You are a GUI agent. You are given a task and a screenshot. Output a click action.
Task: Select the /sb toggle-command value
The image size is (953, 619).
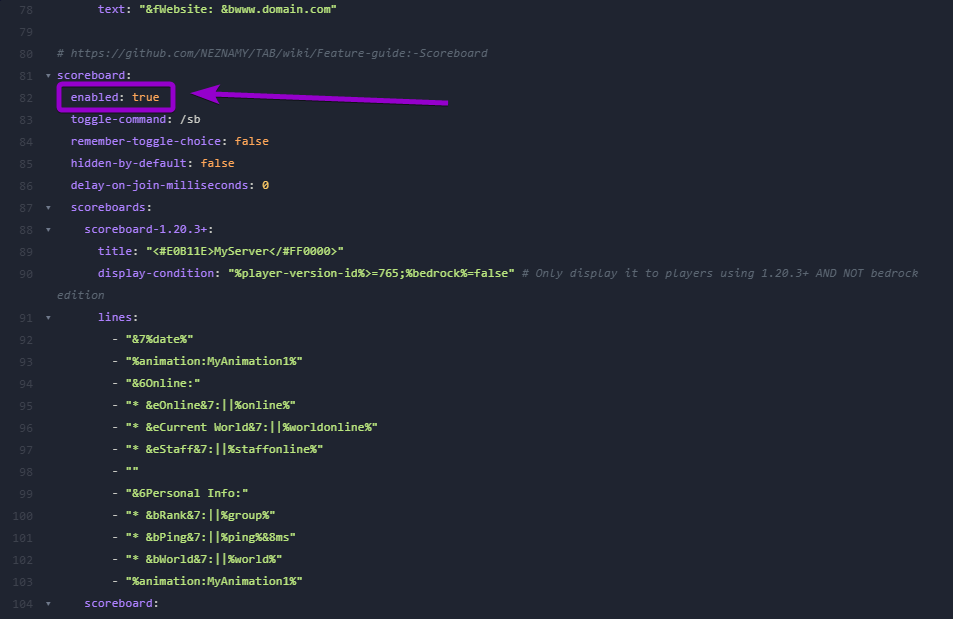tap(189, 119)
